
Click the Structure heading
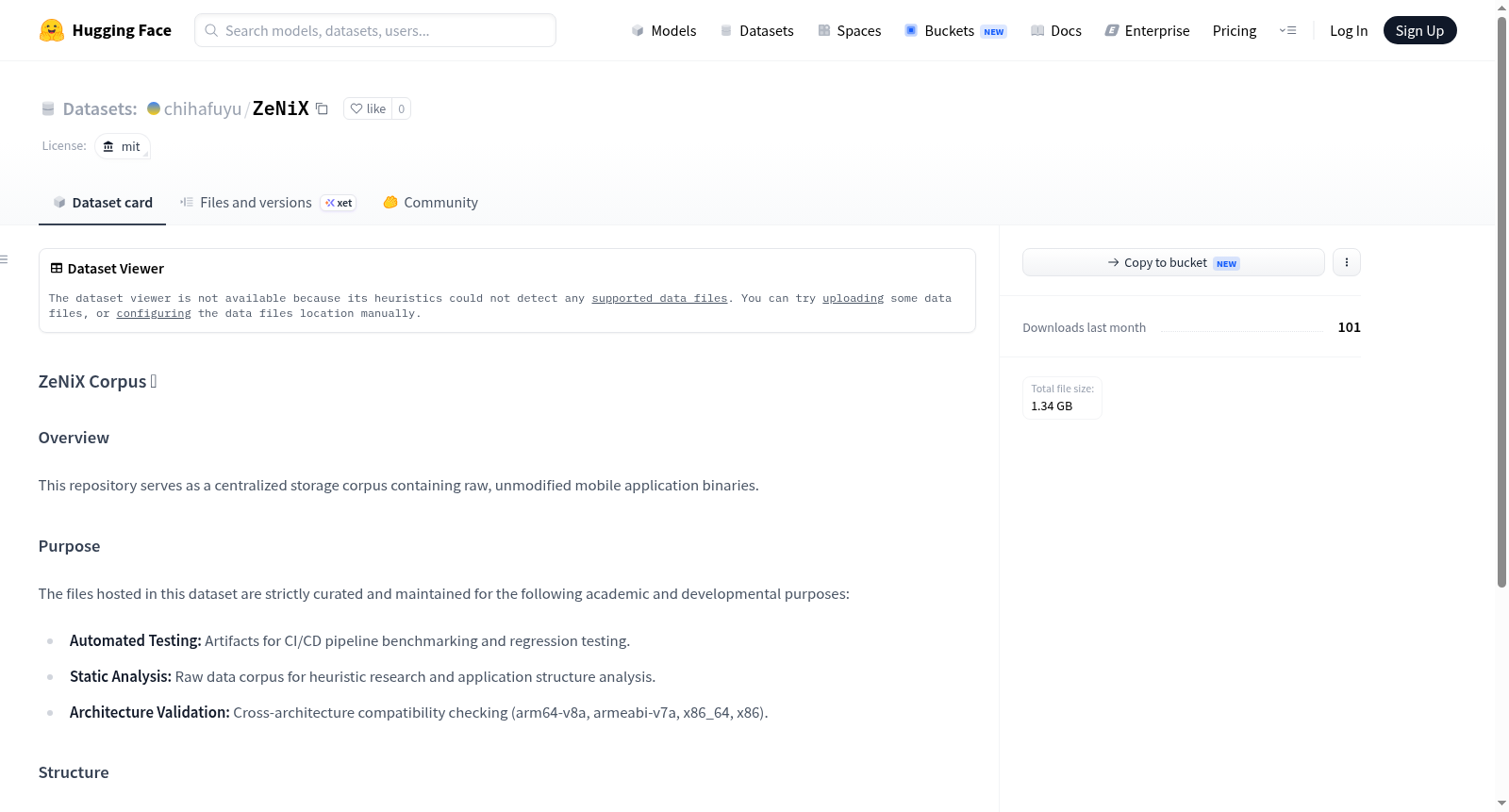click(x=74, y=772)
